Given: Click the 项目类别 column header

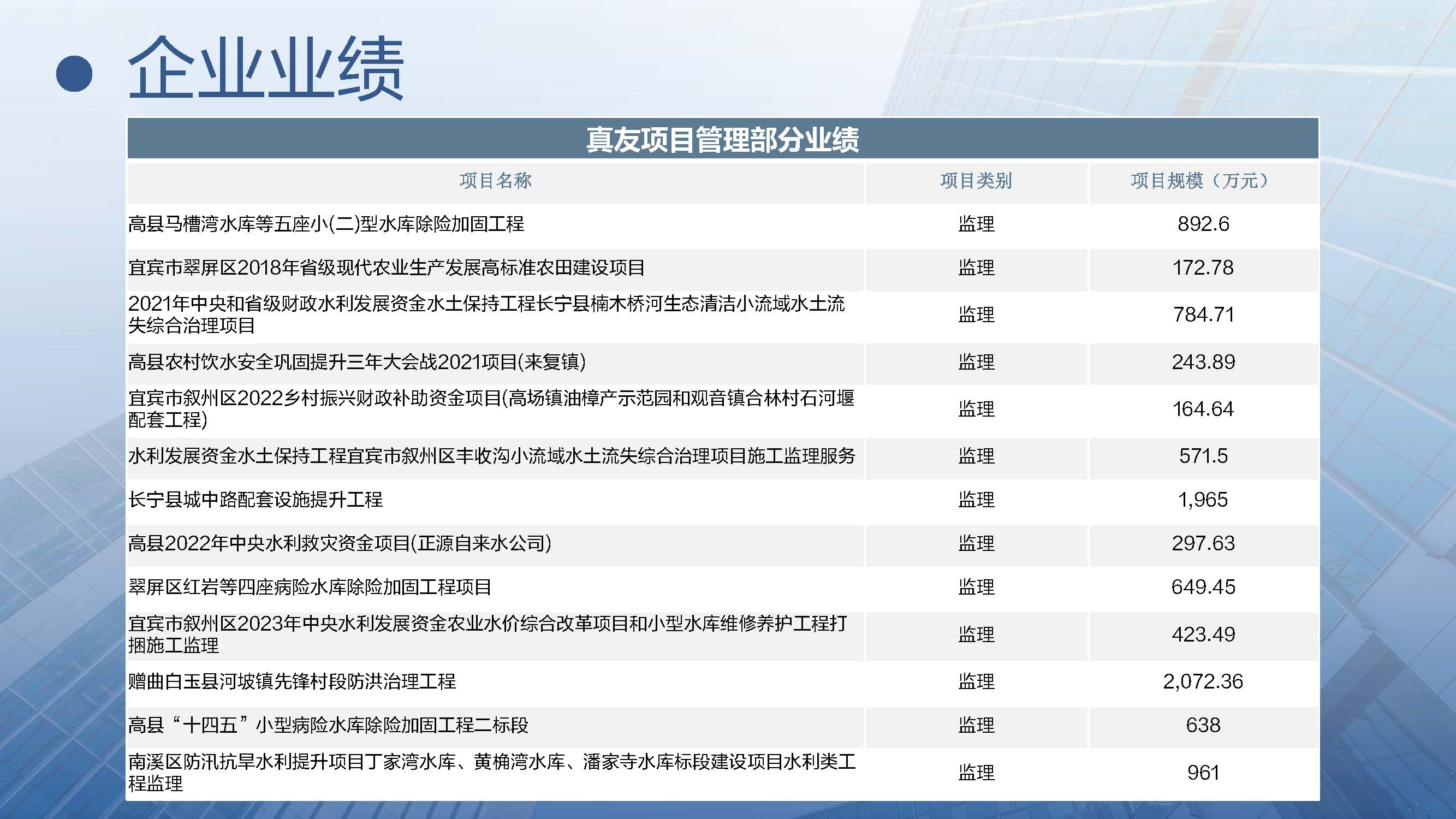Looking at the screenshot, I should click(976, 181).
